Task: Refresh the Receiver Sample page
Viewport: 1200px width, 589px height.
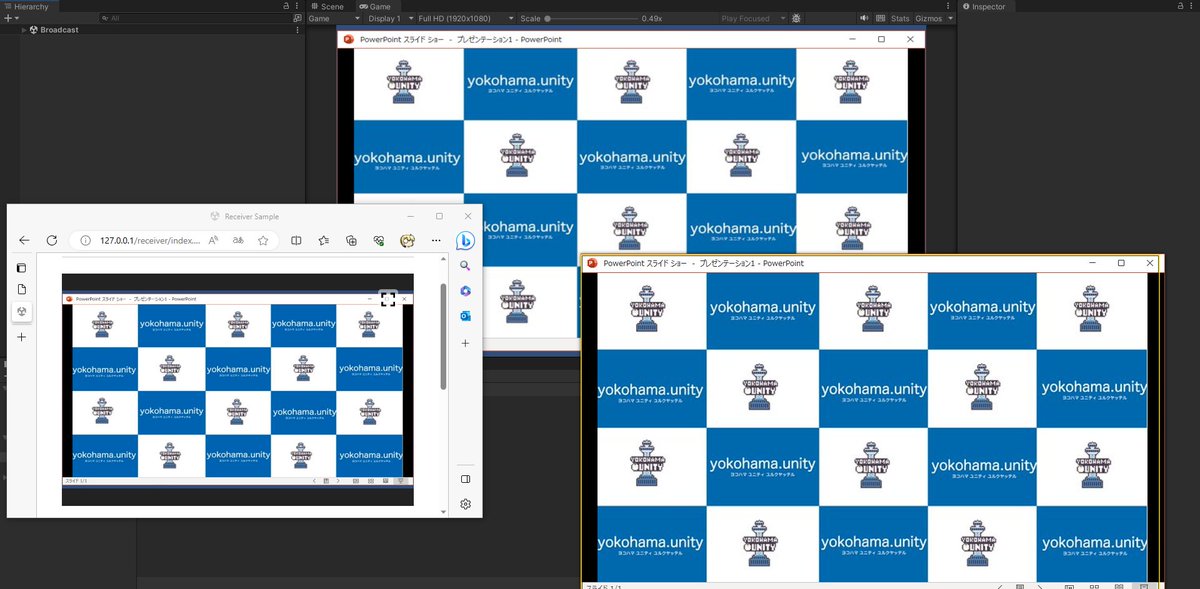Action: (51, 240)
